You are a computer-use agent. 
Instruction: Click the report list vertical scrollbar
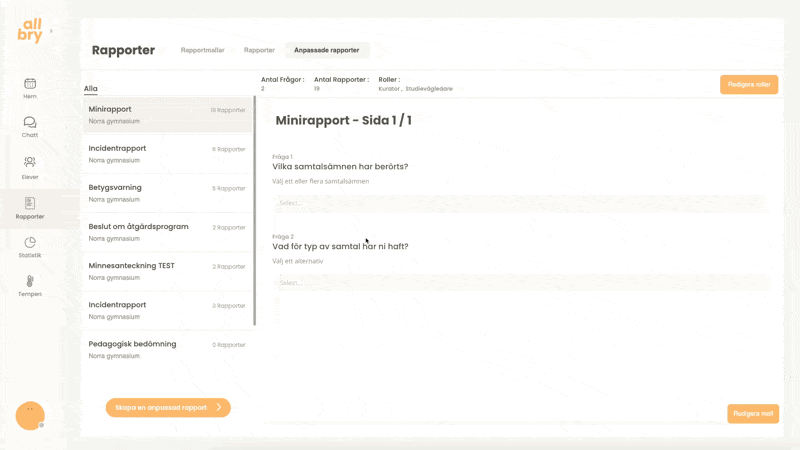(x=254, y=210)
